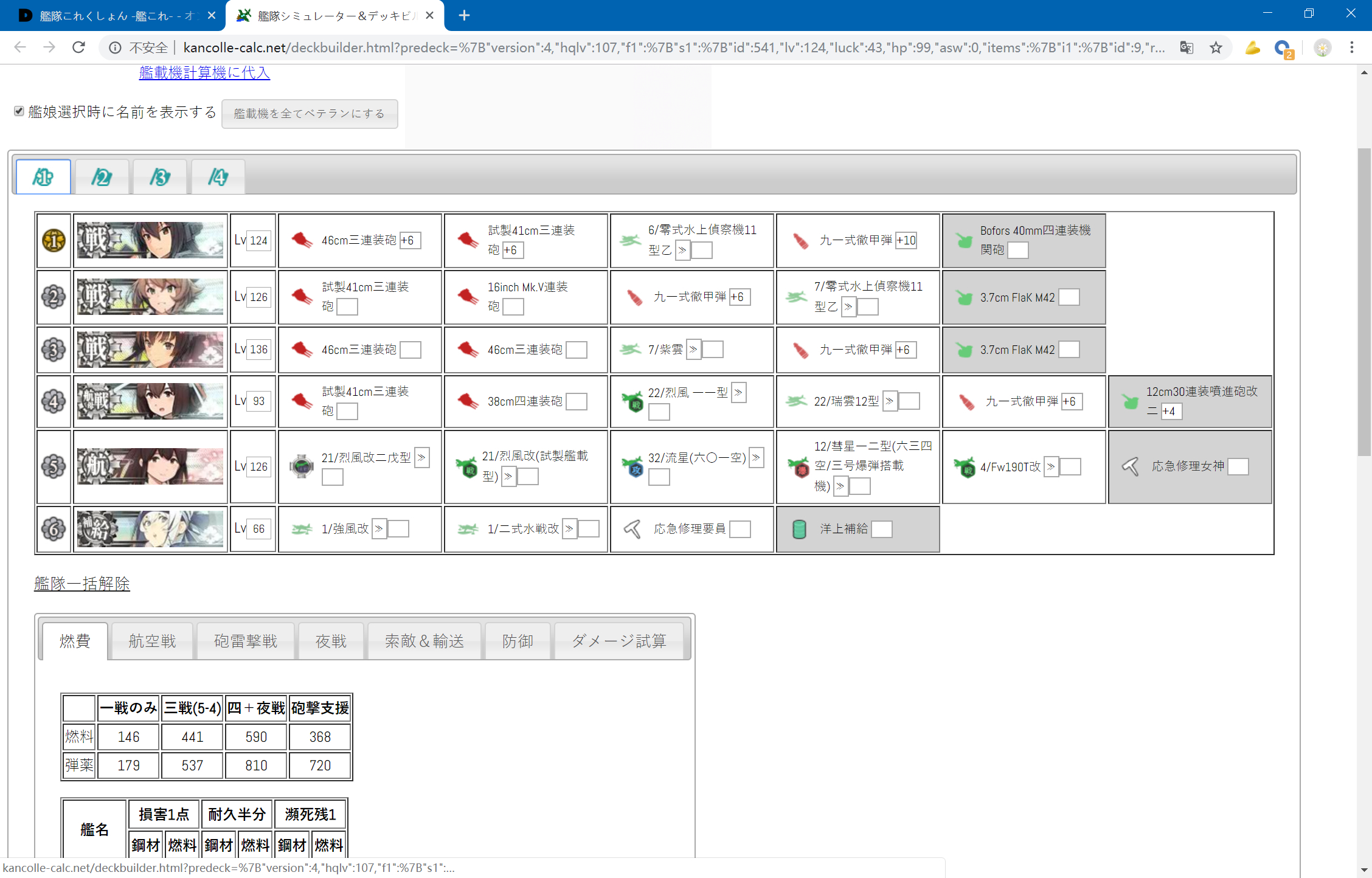This screenshot has height=878, width=1372.
Task: Click the jet icon beside 21/烈風改二戊型
Action: click(x=301, y=466)
